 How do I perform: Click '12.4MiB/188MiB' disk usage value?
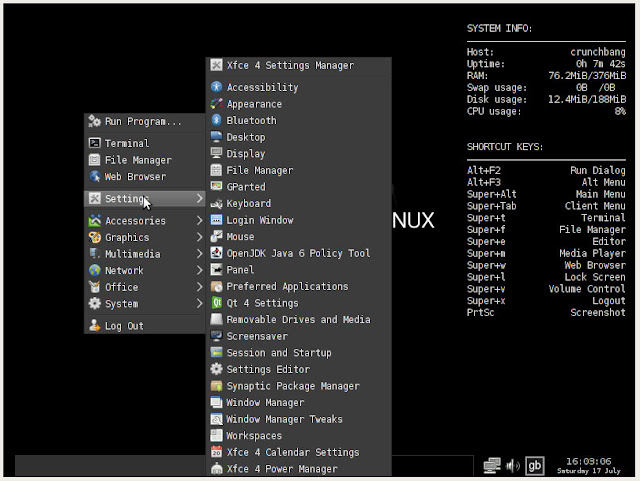[x=587, y=99]
